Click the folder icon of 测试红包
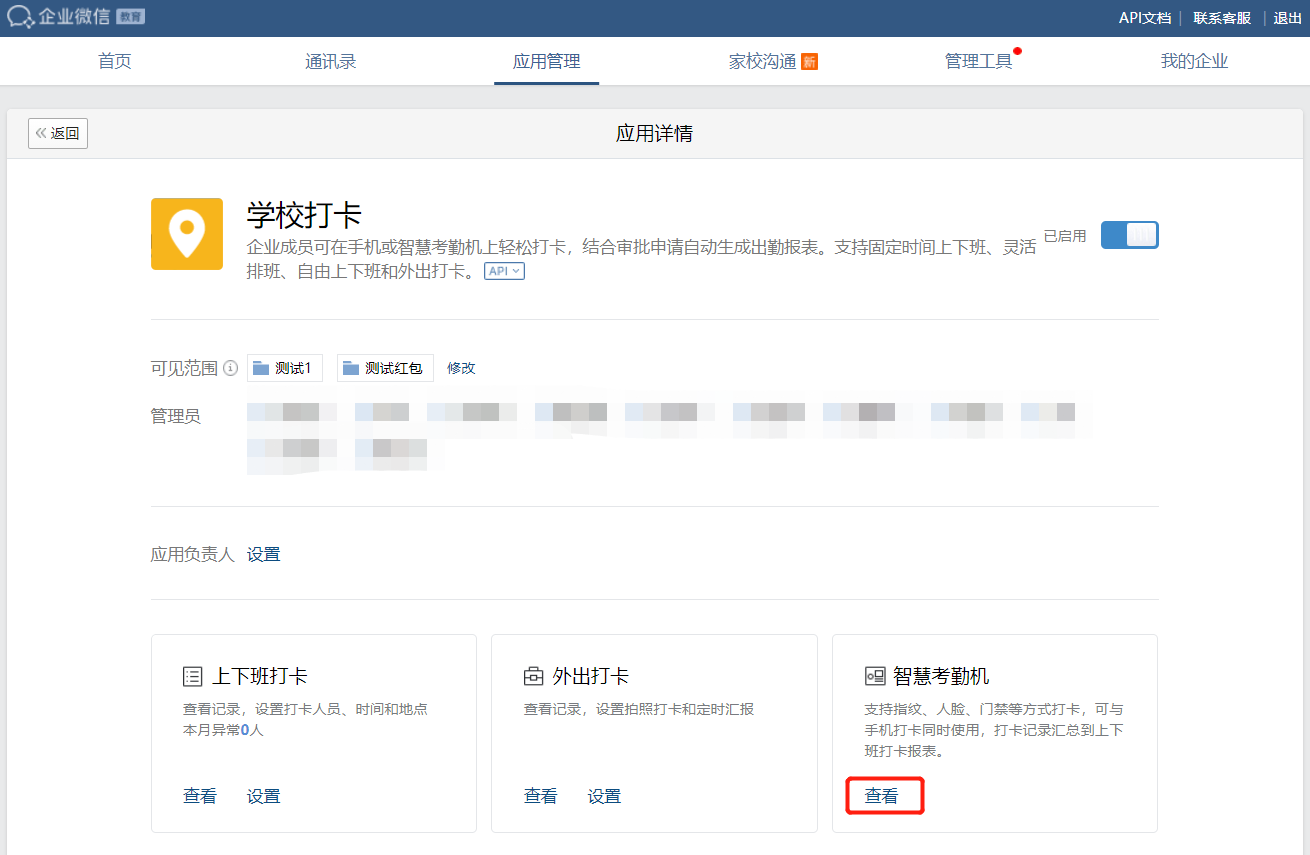The width and height of the screenshot is (1310, 855). 351,368
